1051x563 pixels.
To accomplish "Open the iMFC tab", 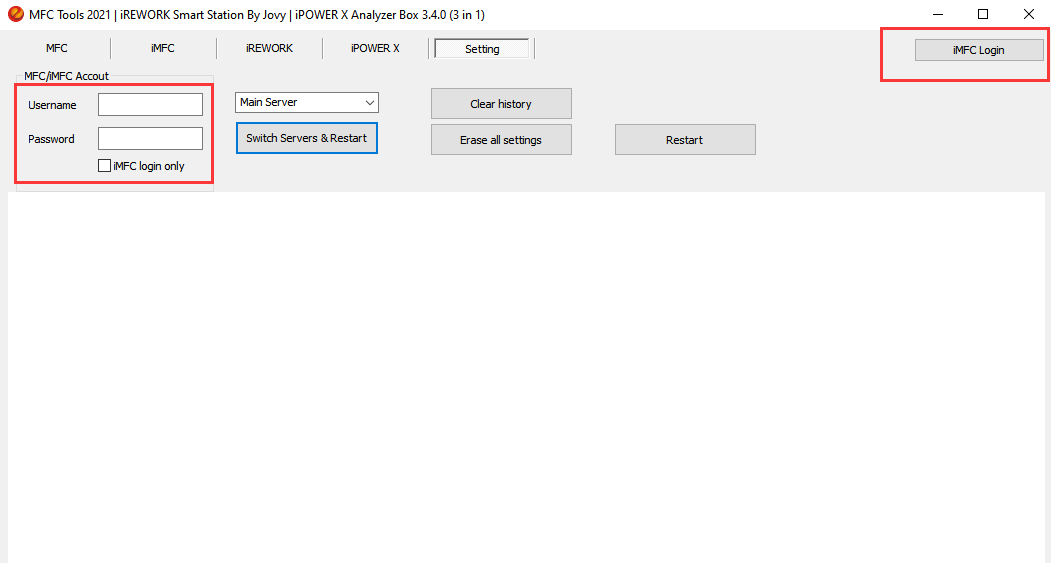I will (x=163, y=48).
